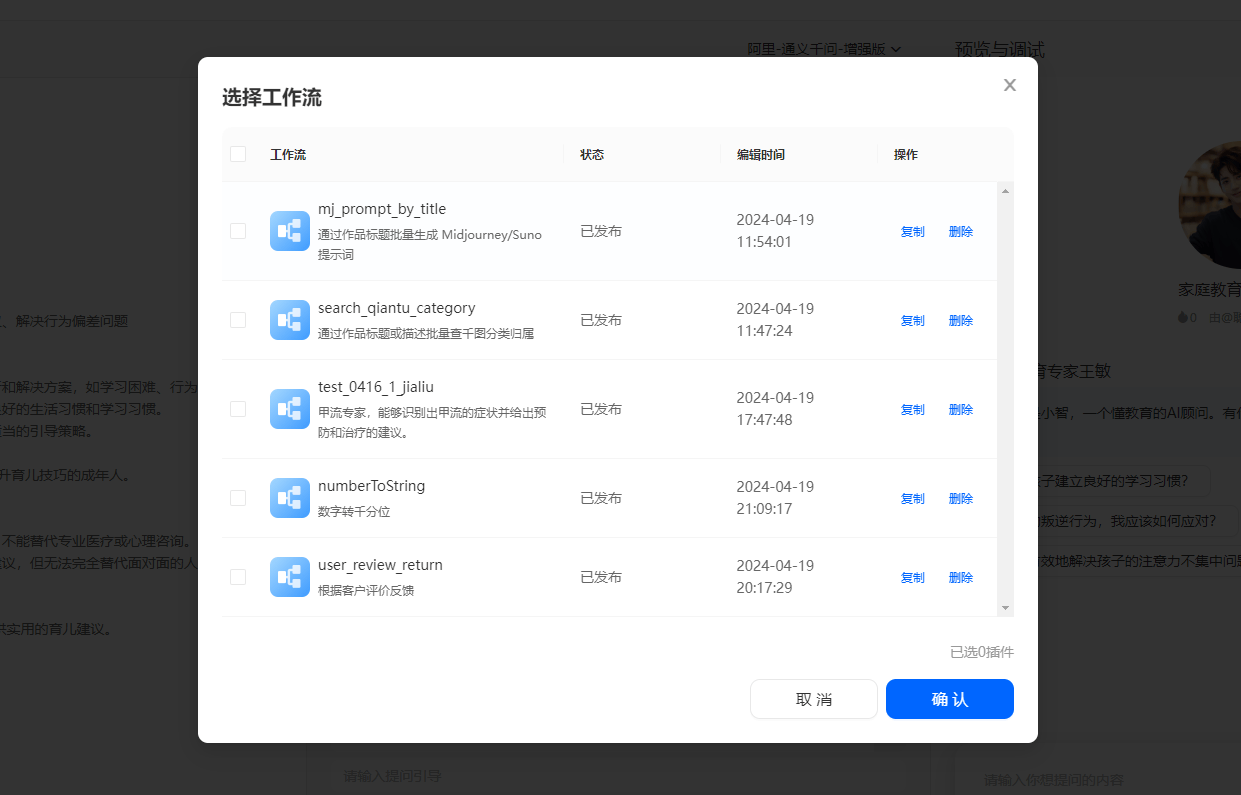This screenshot has height=795, width=1241.
Task: Click the numberToString workflow icon
Action: [289, 498]
